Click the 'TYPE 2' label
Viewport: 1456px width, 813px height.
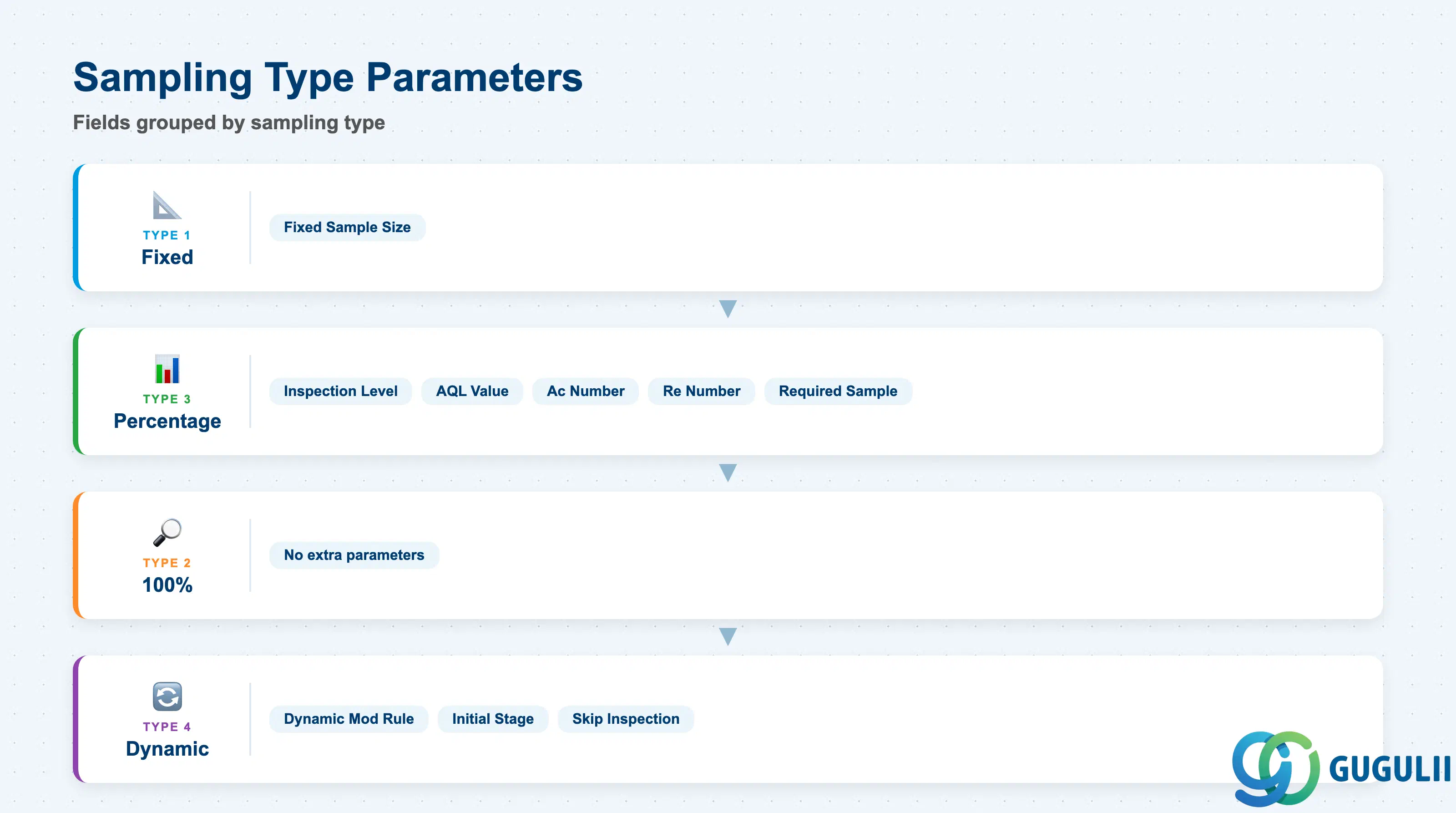pyautogui.click(x=167, y=563)
